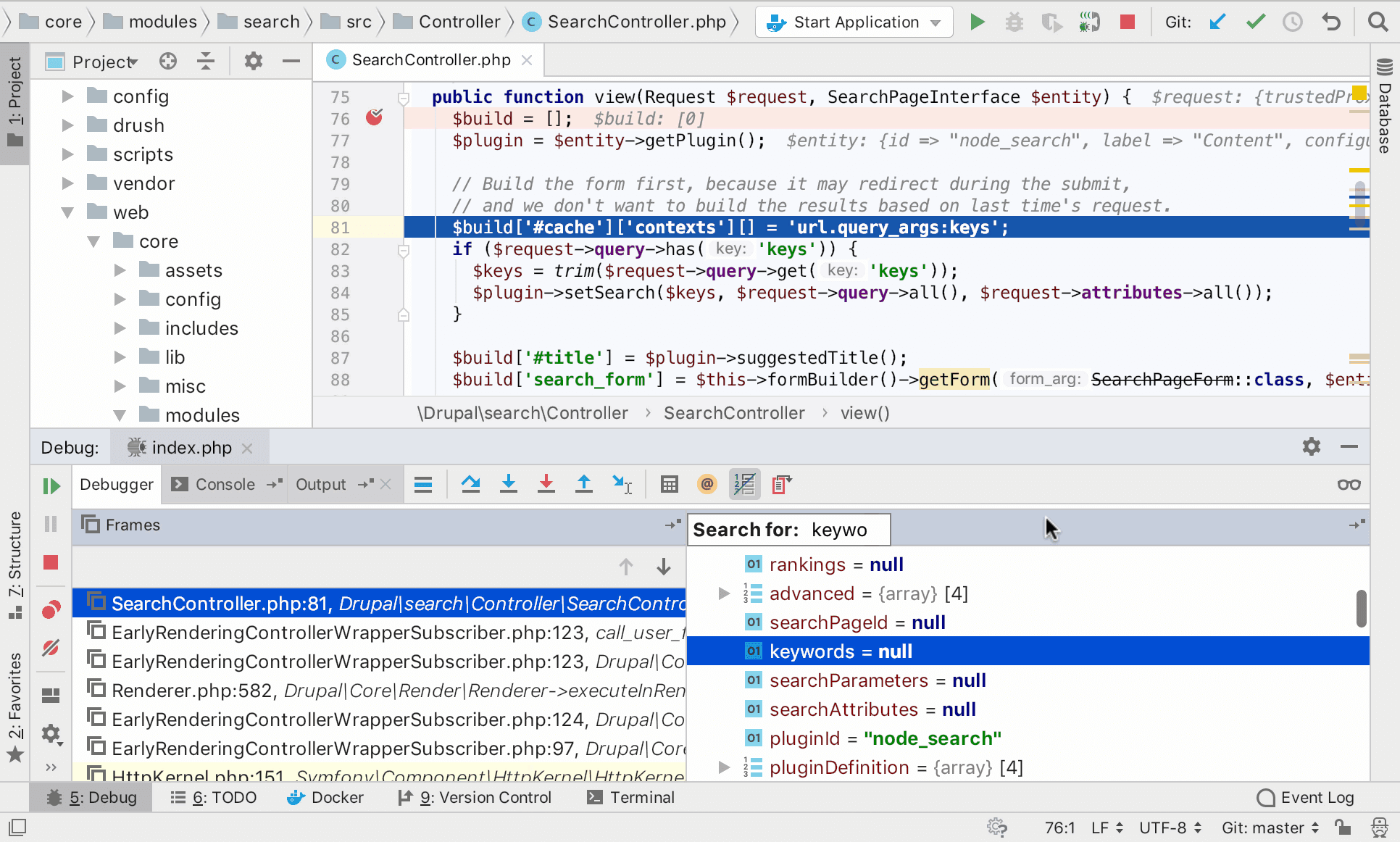Screen dimensions: 1400x842
Task: Switch to the Console tab in debugger
Action: point(223,485)
